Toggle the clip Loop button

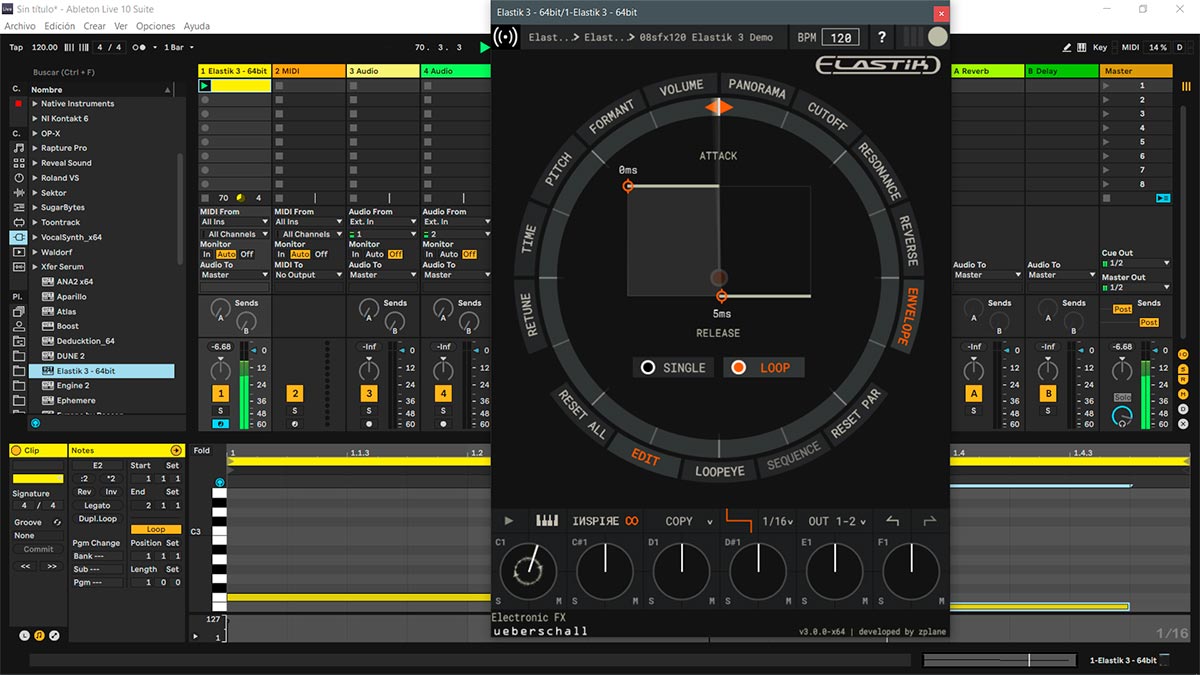156,529
